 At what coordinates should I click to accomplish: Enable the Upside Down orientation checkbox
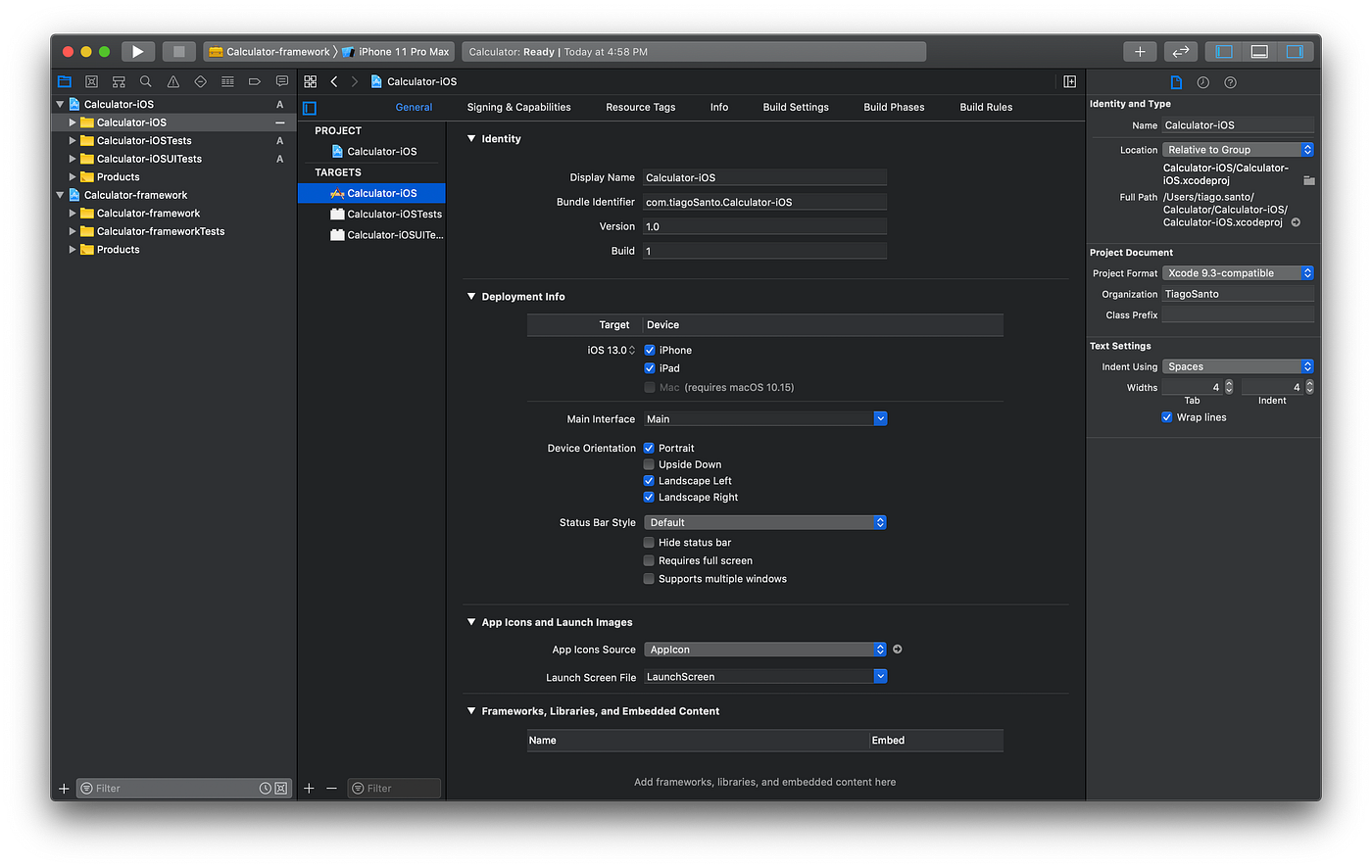coord(649,463)
